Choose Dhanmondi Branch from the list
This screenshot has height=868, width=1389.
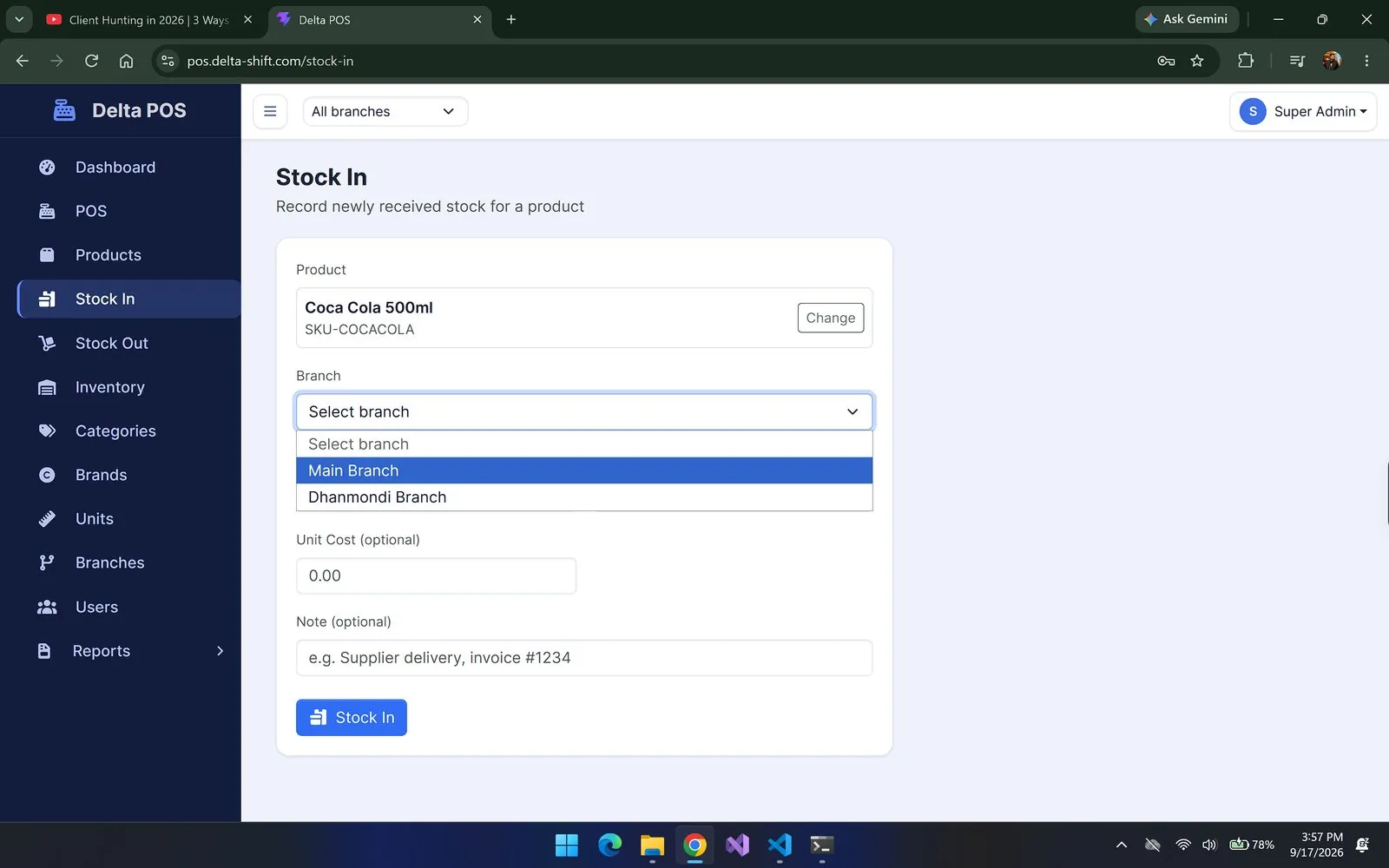584,497
